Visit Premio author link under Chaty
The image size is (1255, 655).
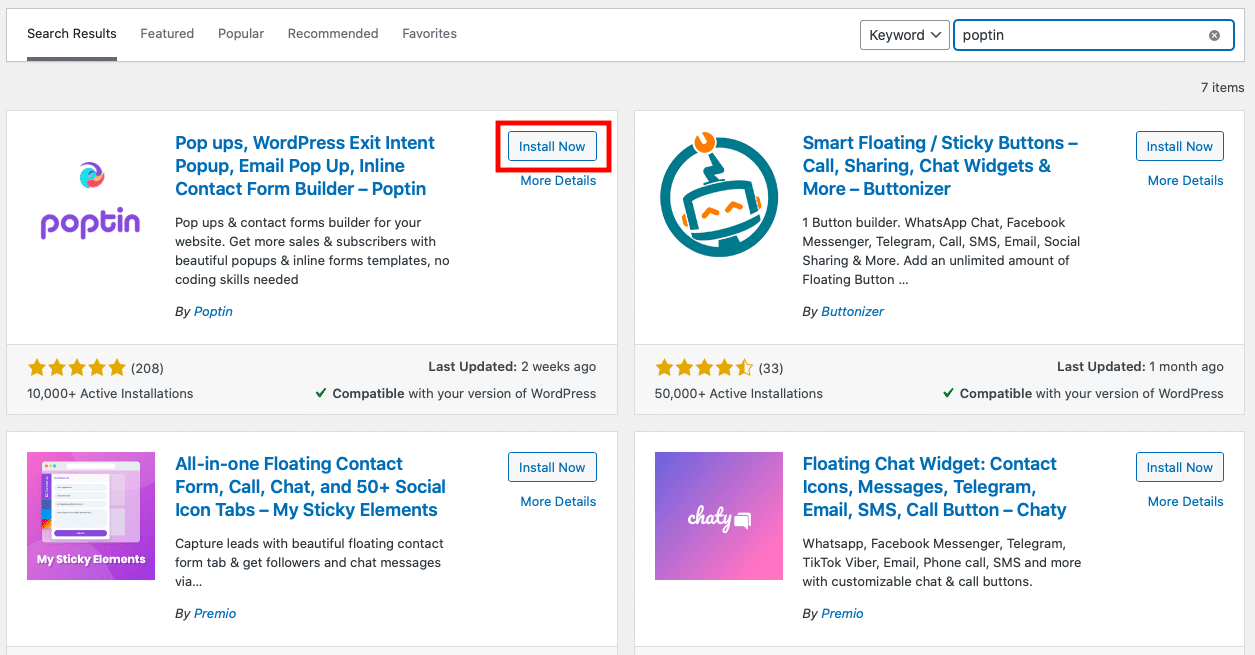(x=842, y=614)
